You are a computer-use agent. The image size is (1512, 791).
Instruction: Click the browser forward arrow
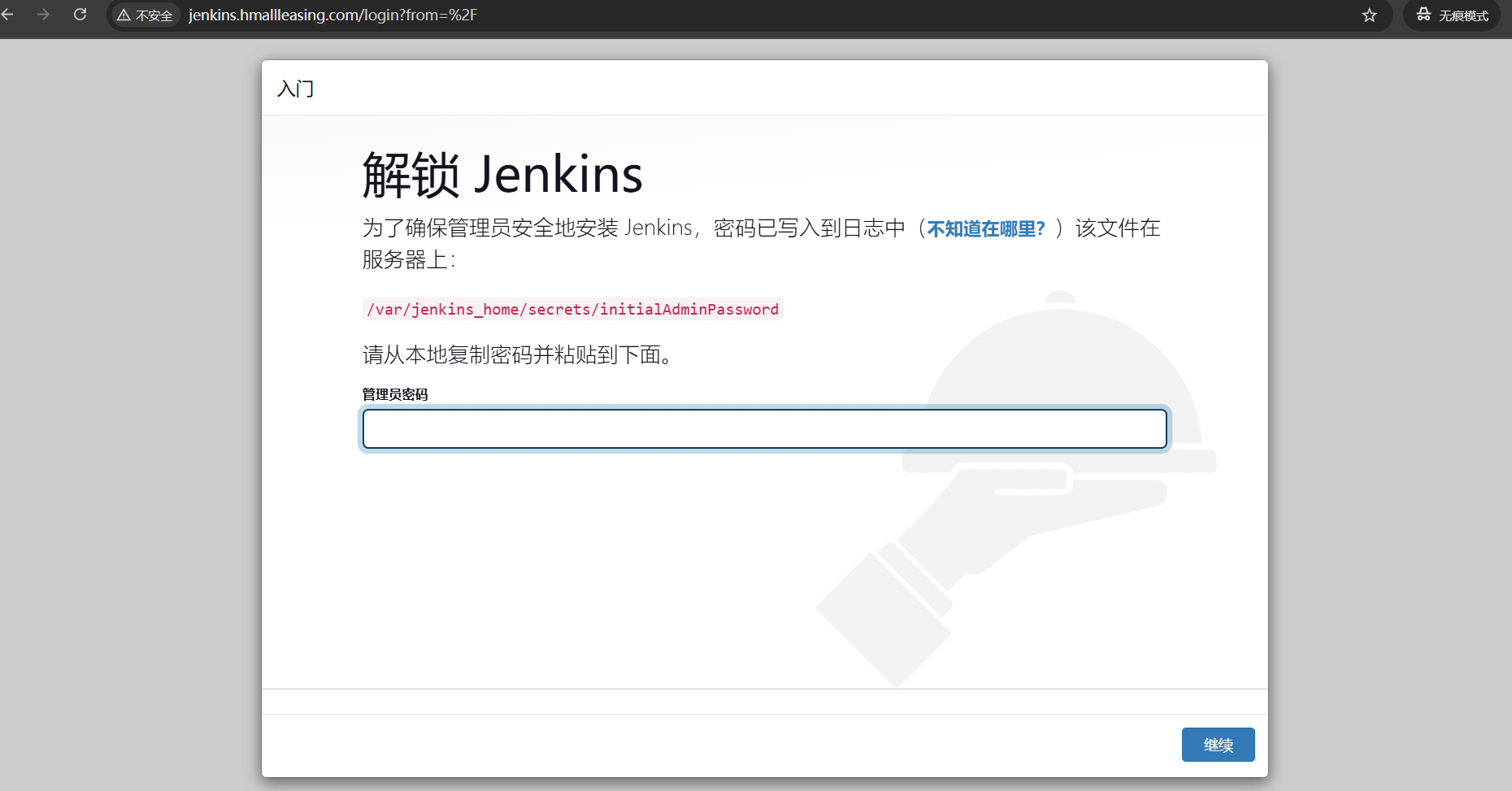[x=44, y=15]
